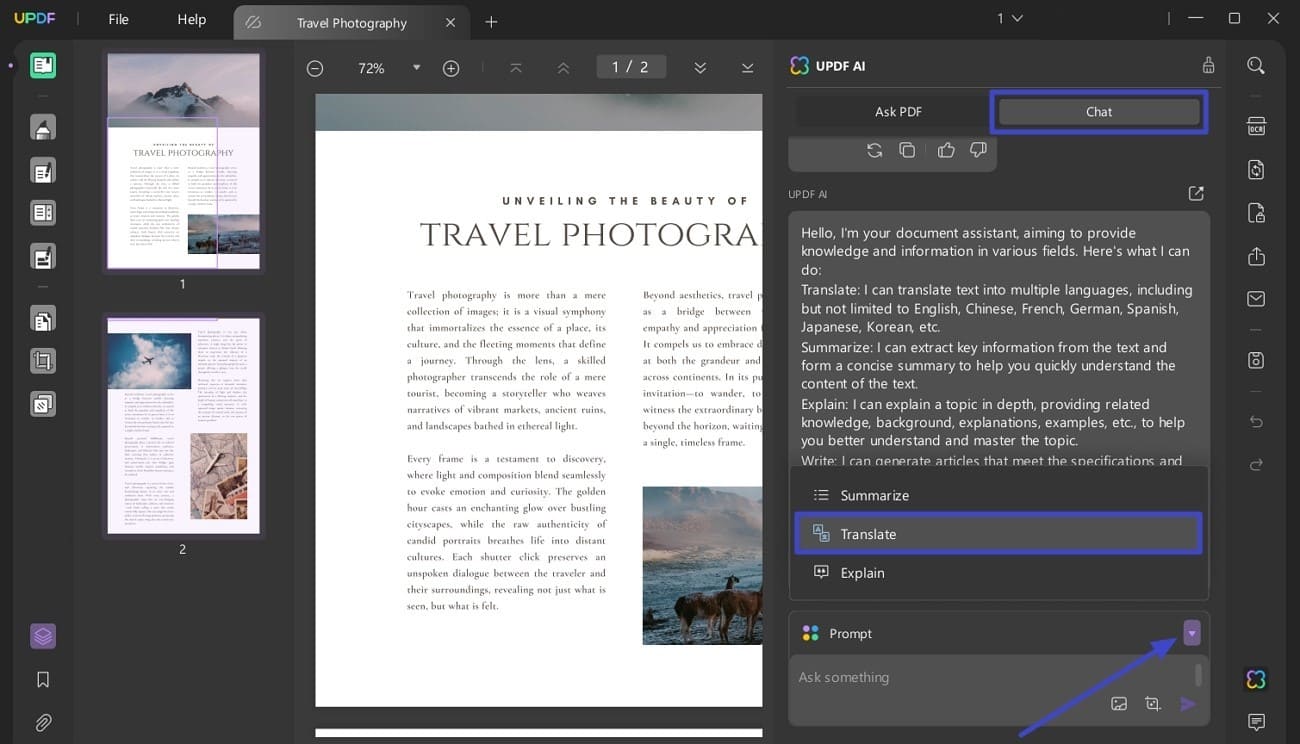Open the File menu

point(117,19)
